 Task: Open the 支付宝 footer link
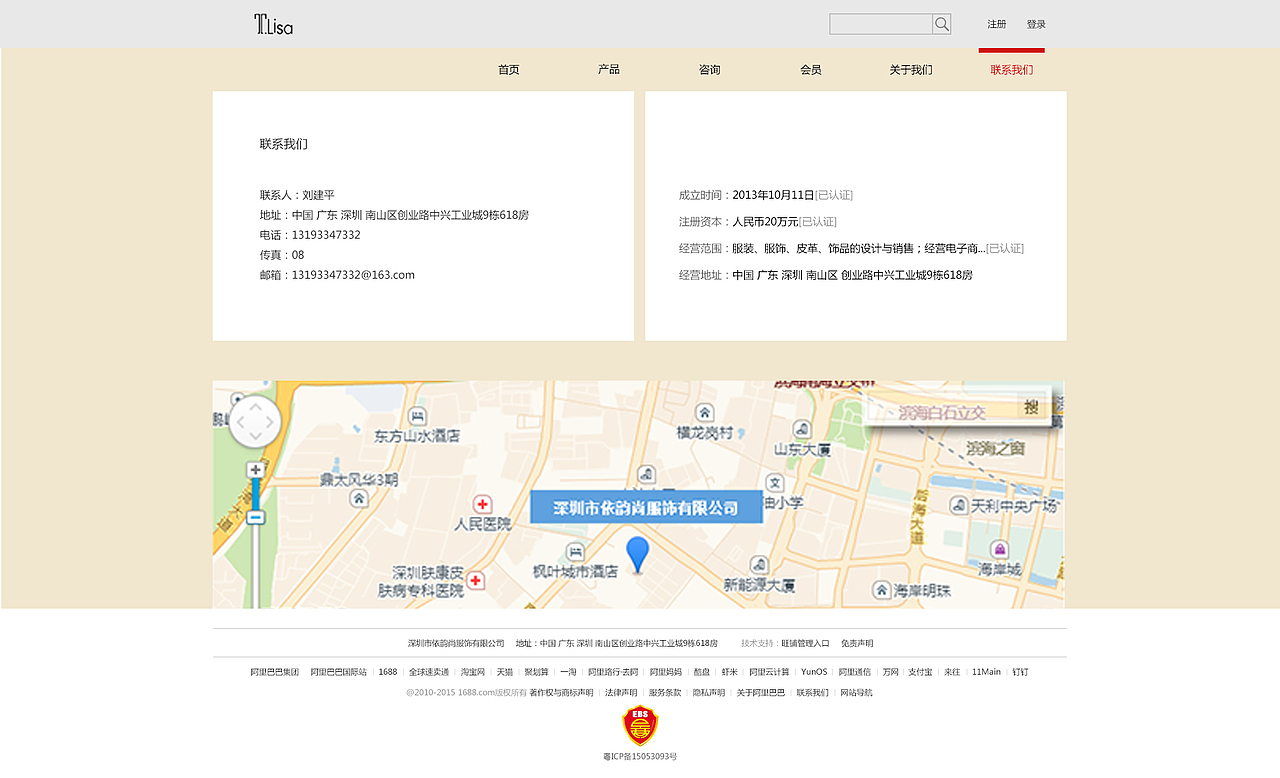click(921, 672)
